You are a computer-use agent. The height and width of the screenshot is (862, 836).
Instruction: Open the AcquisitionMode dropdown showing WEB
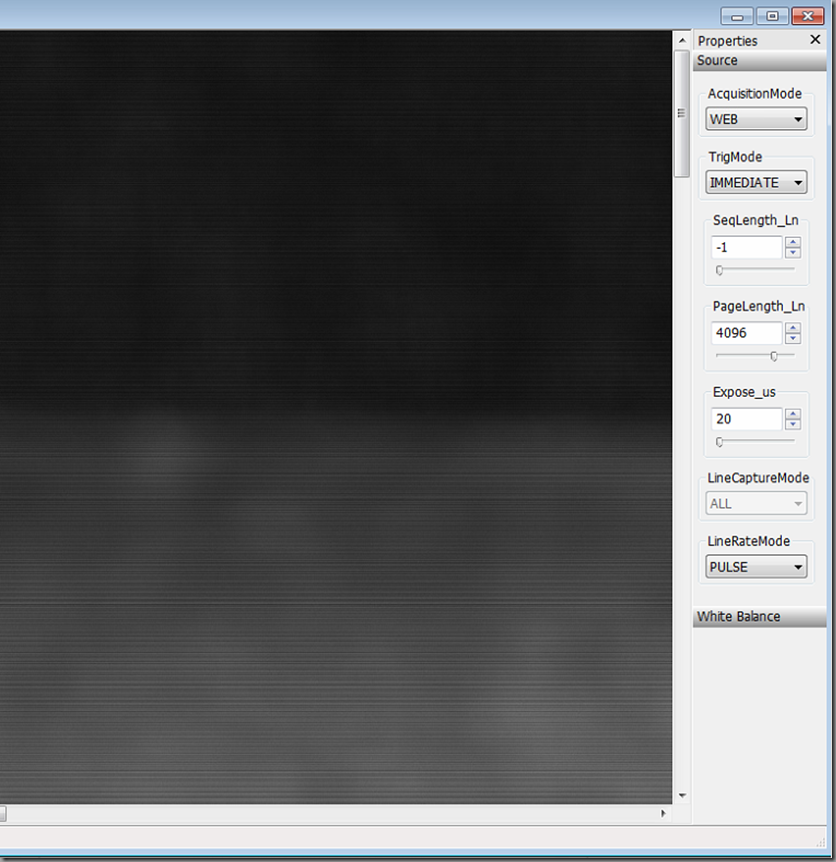756,119
